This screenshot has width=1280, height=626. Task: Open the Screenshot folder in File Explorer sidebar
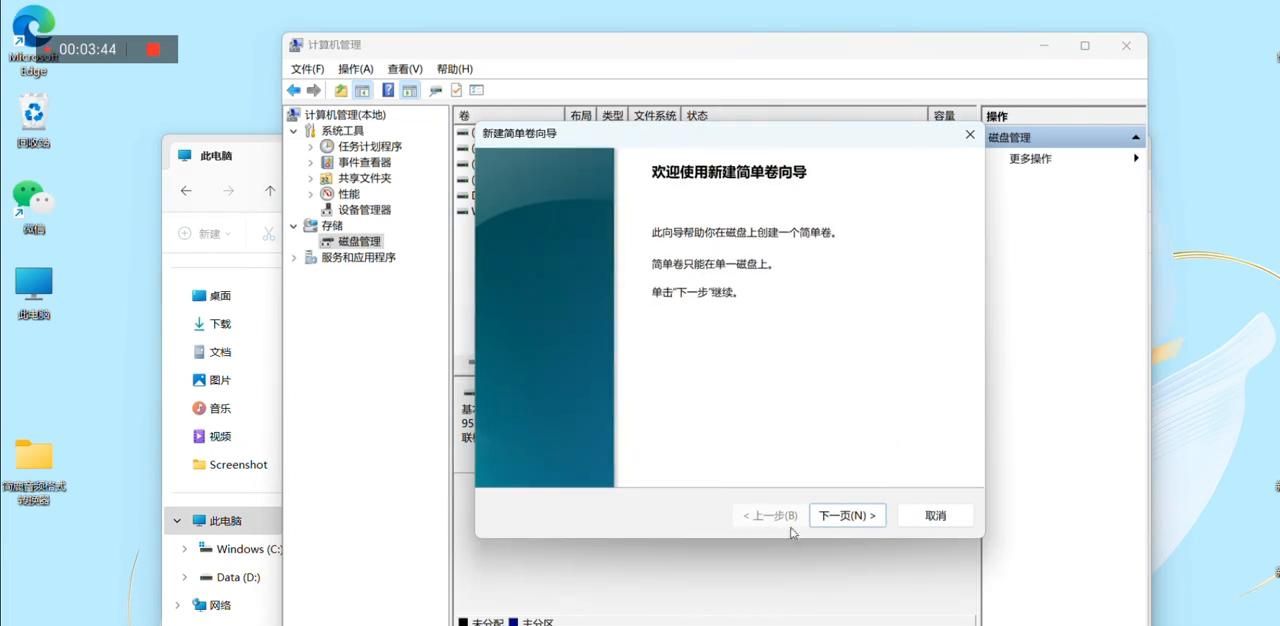pos(237,464)
